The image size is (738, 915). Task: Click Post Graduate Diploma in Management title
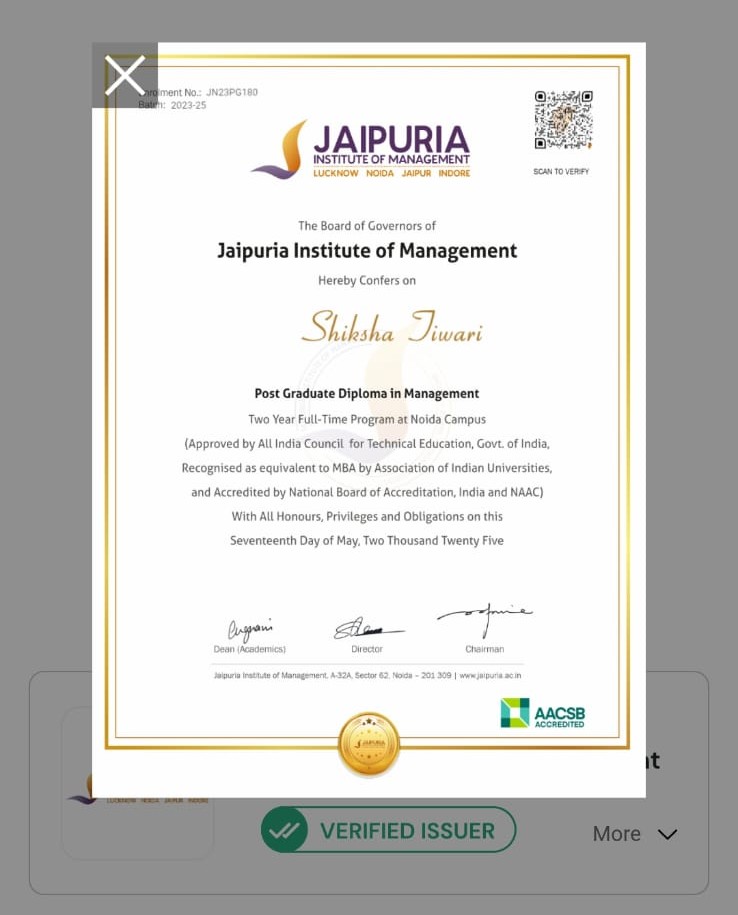point(366,393)
